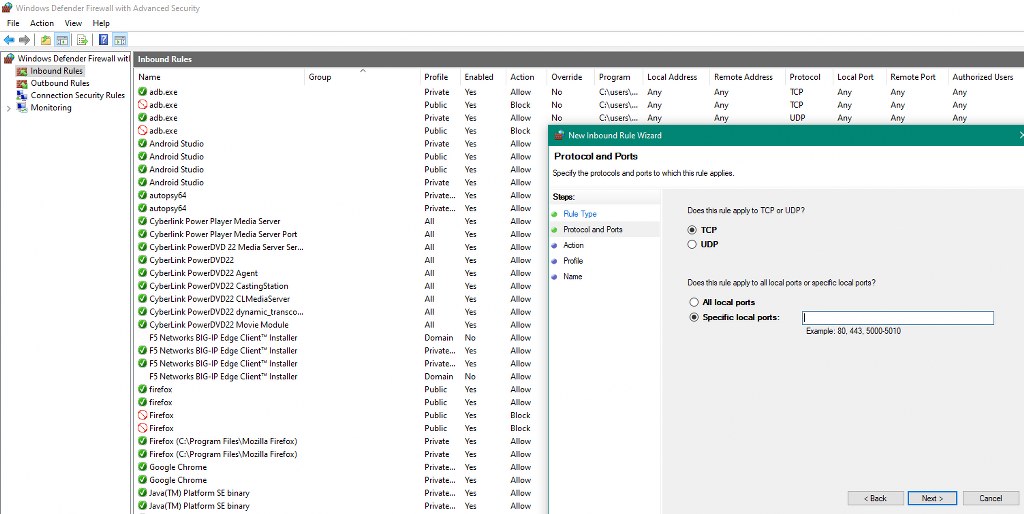Open Help via blue question mark icon
Image resolution: width=1024 pixels, height=514 pixels.
[103, 40]
